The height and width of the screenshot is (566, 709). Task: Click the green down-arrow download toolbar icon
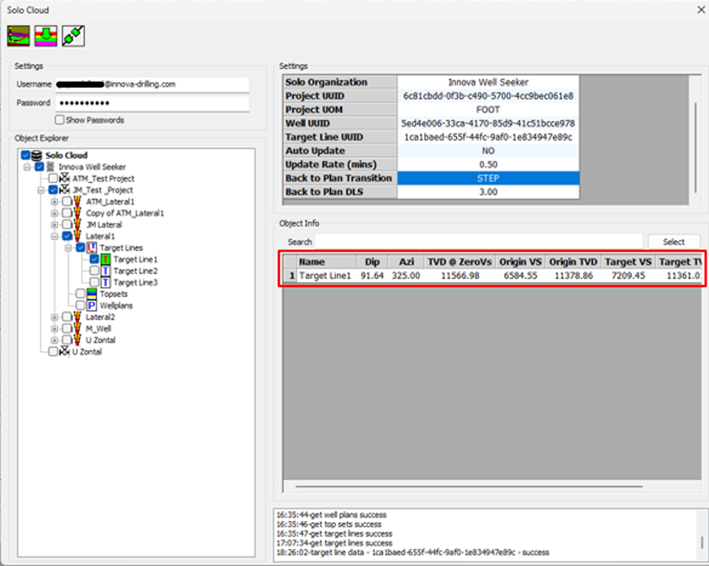click(45, 35)
